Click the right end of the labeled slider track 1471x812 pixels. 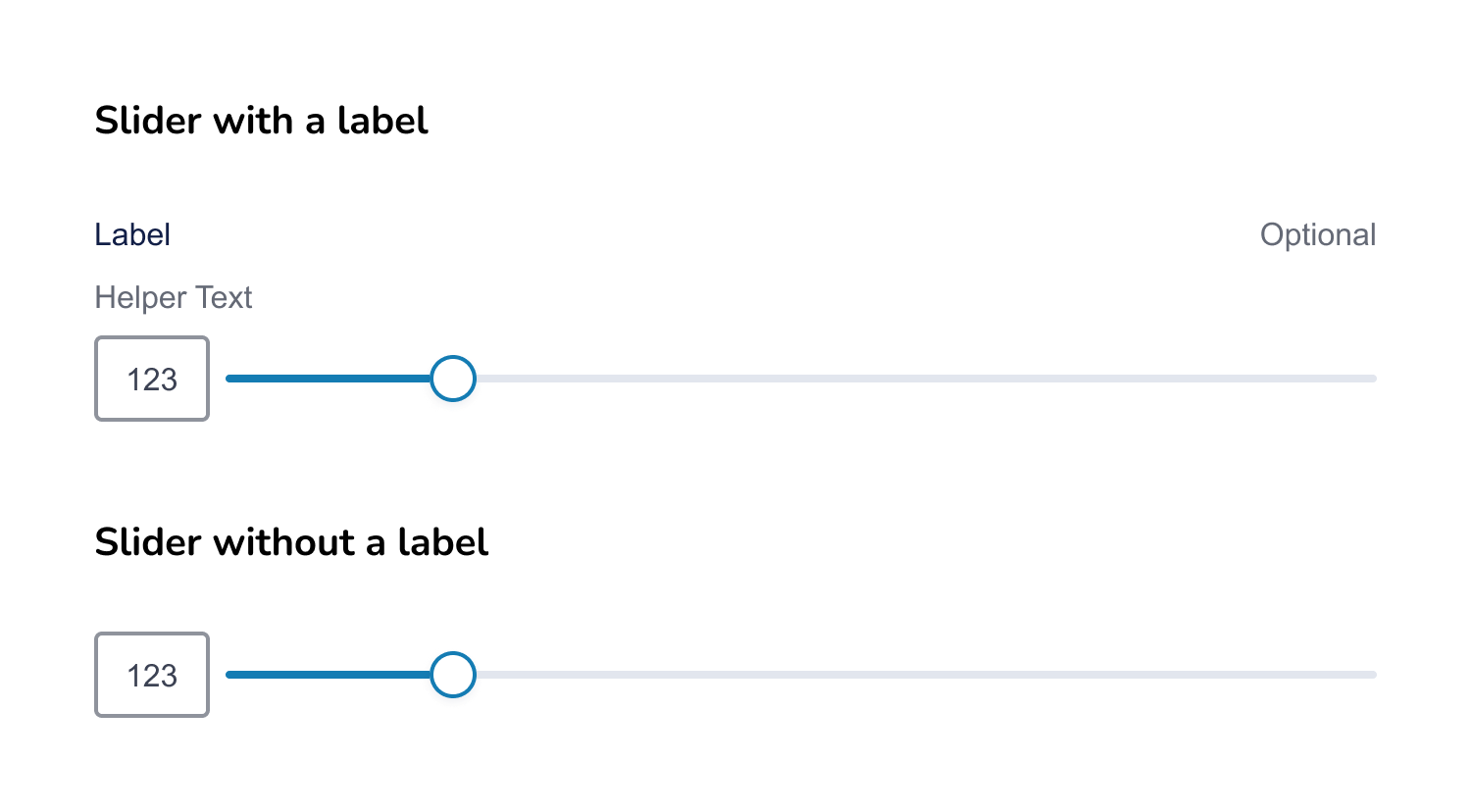click(x=1371, y=379)
